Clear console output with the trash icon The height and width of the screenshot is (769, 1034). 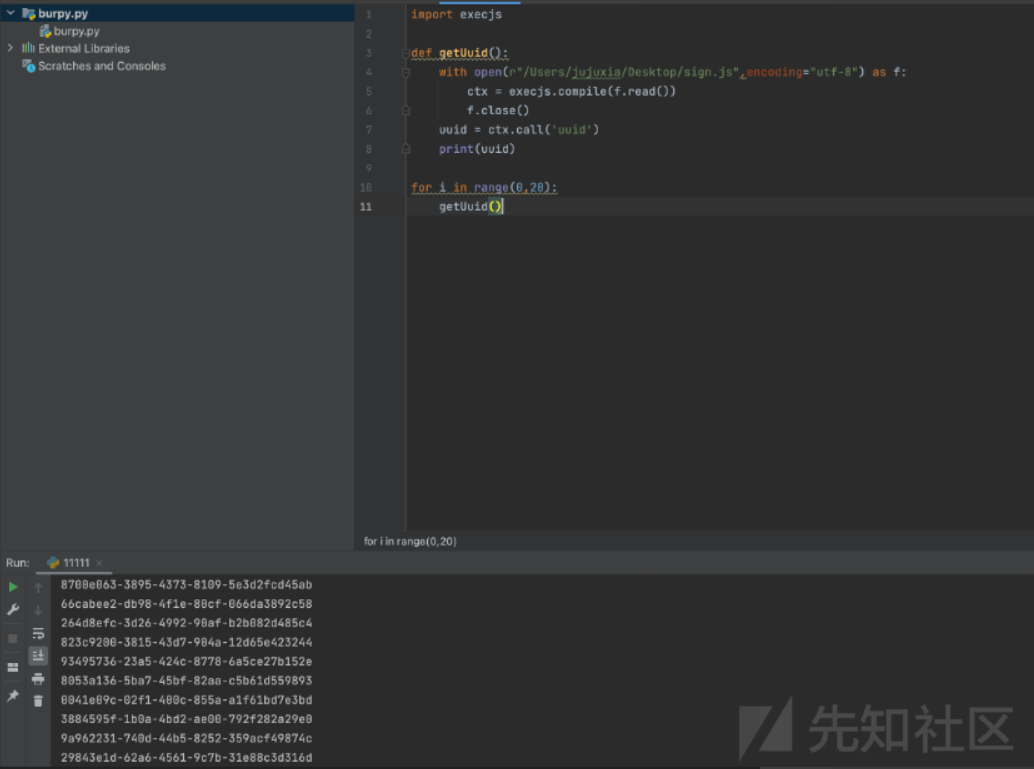click(x=38, y=700)
